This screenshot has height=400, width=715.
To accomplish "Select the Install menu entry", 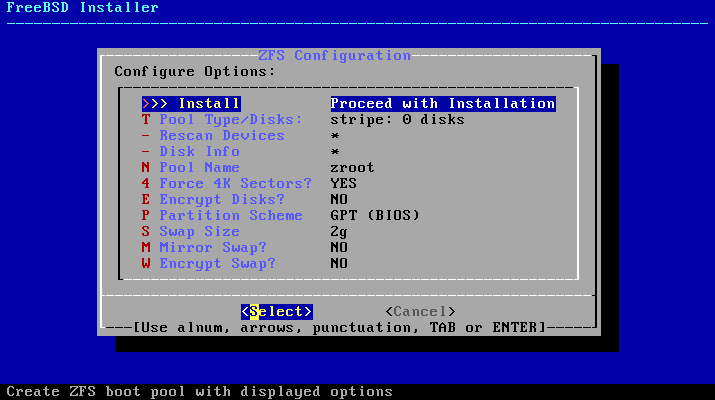I will (191, 104).
